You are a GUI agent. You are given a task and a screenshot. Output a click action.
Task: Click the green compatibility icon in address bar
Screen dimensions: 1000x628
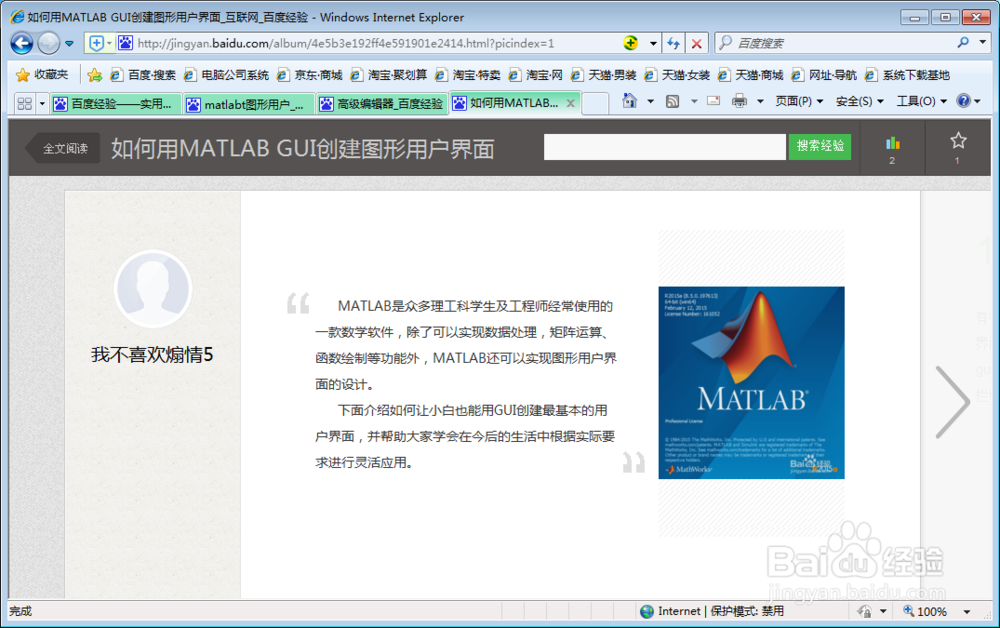tap(631, 43)
